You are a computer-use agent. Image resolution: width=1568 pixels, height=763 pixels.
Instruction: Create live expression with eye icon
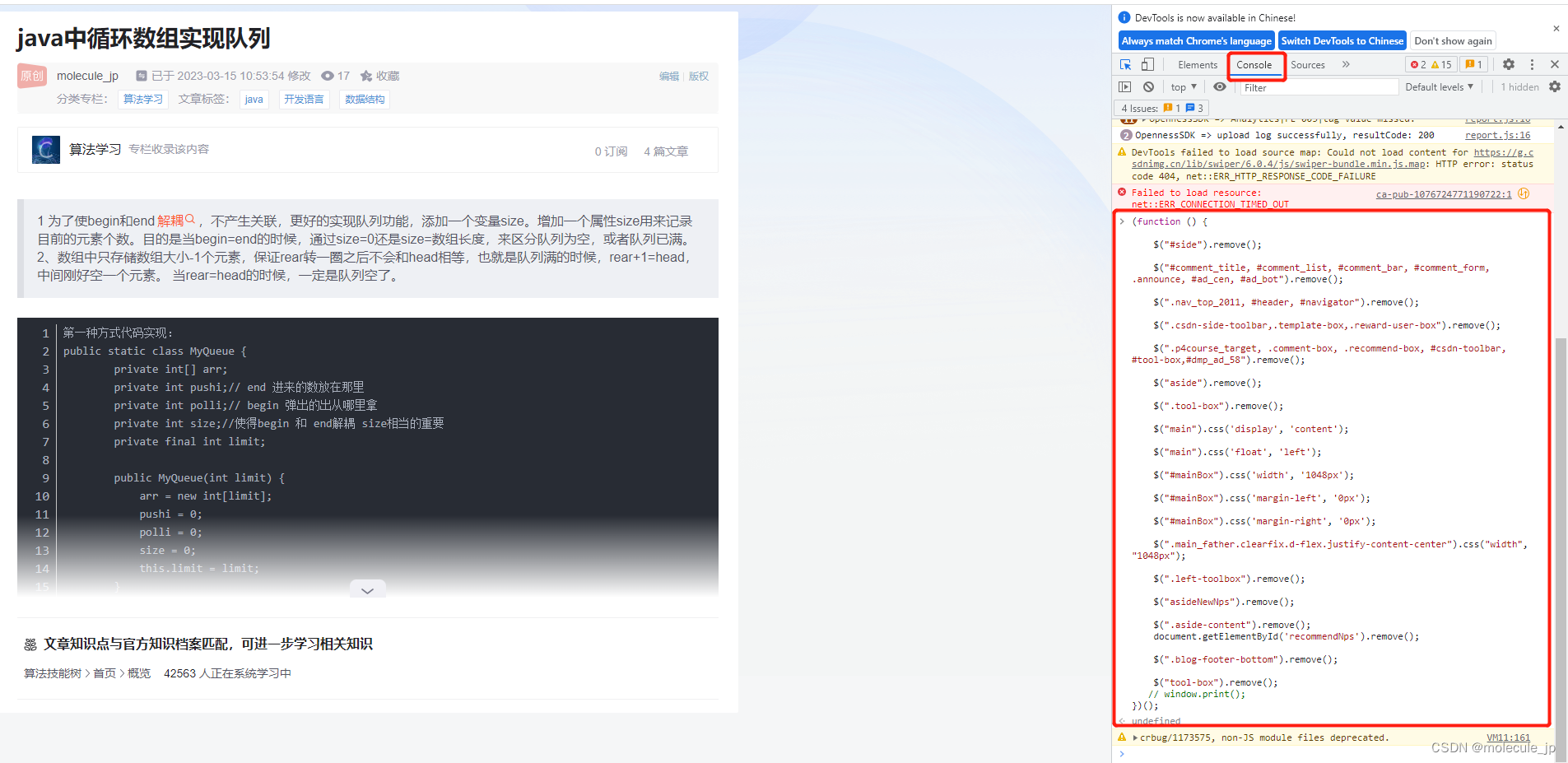pos(1220,86)
